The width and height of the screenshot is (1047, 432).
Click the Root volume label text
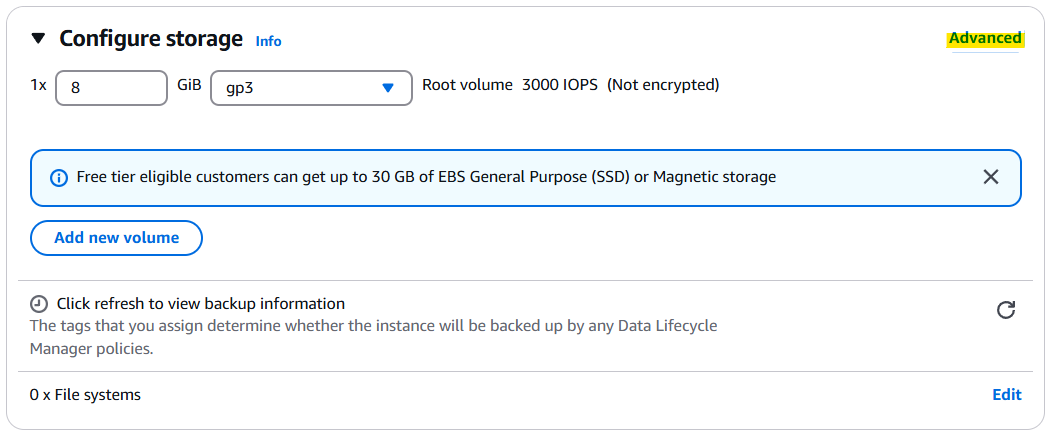pos(467,85)
